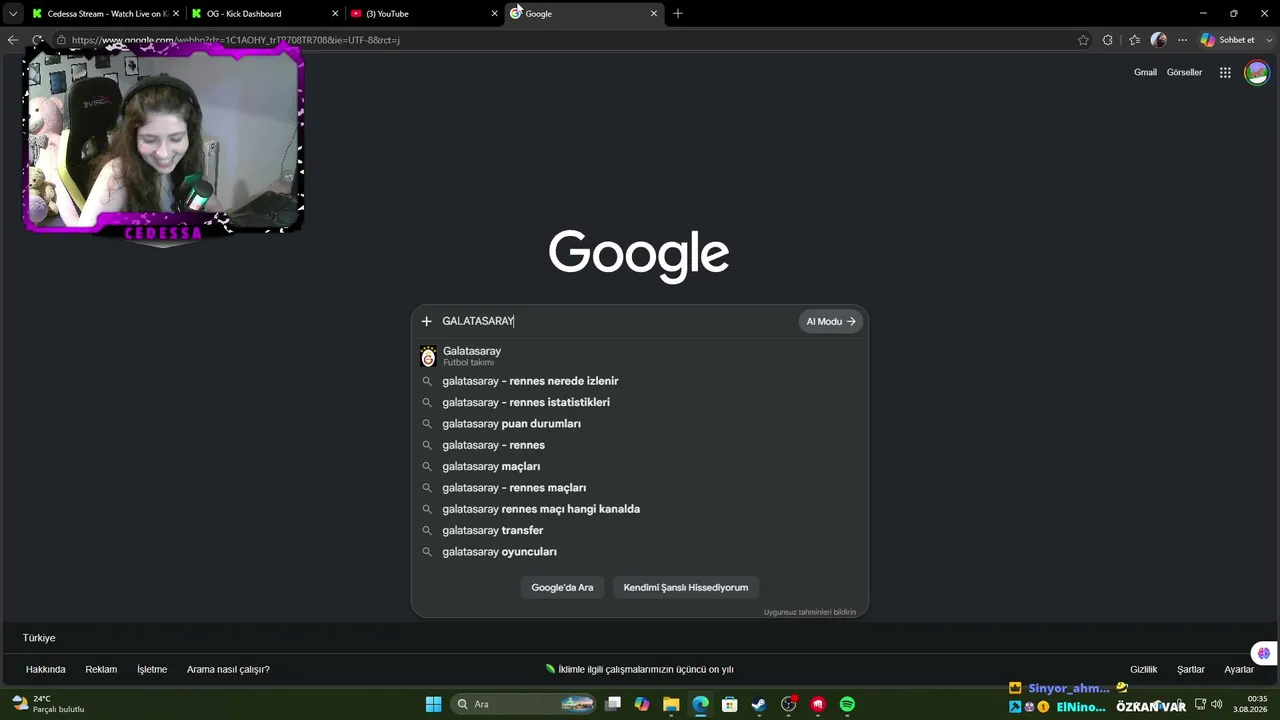Choose suggestion galatasaray oyuncuları
Screen dimensions: 1280x720
pos(640,552)
